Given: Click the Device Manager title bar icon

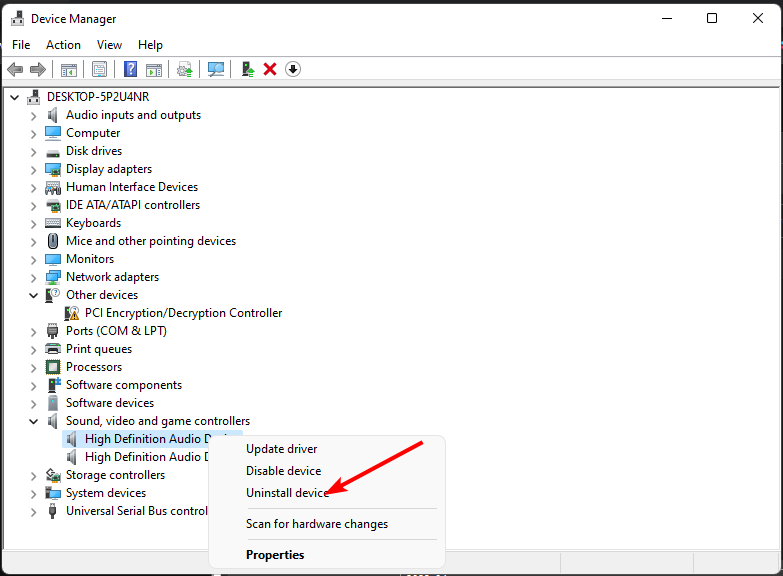Looking at the screenshot, I should point(17,18).
